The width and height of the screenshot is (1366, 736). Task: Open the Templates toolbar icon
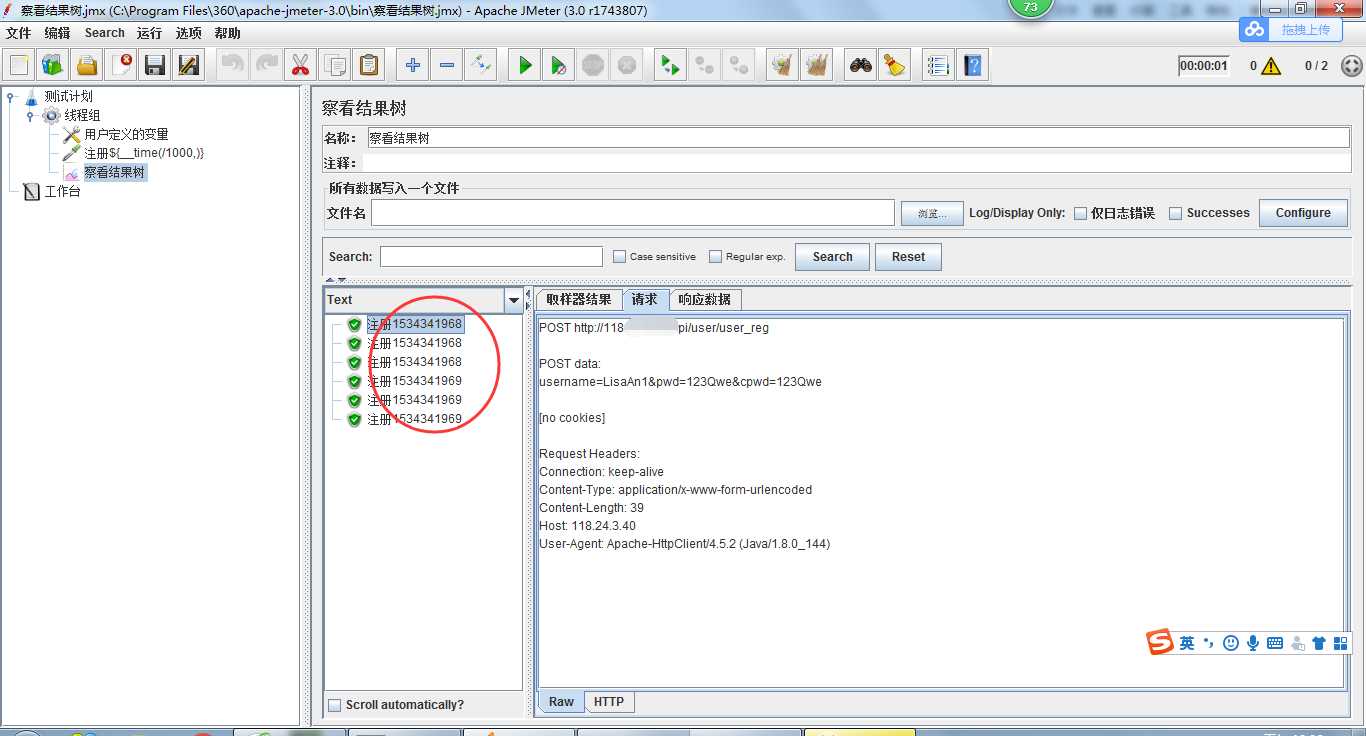tap(53, 66)
